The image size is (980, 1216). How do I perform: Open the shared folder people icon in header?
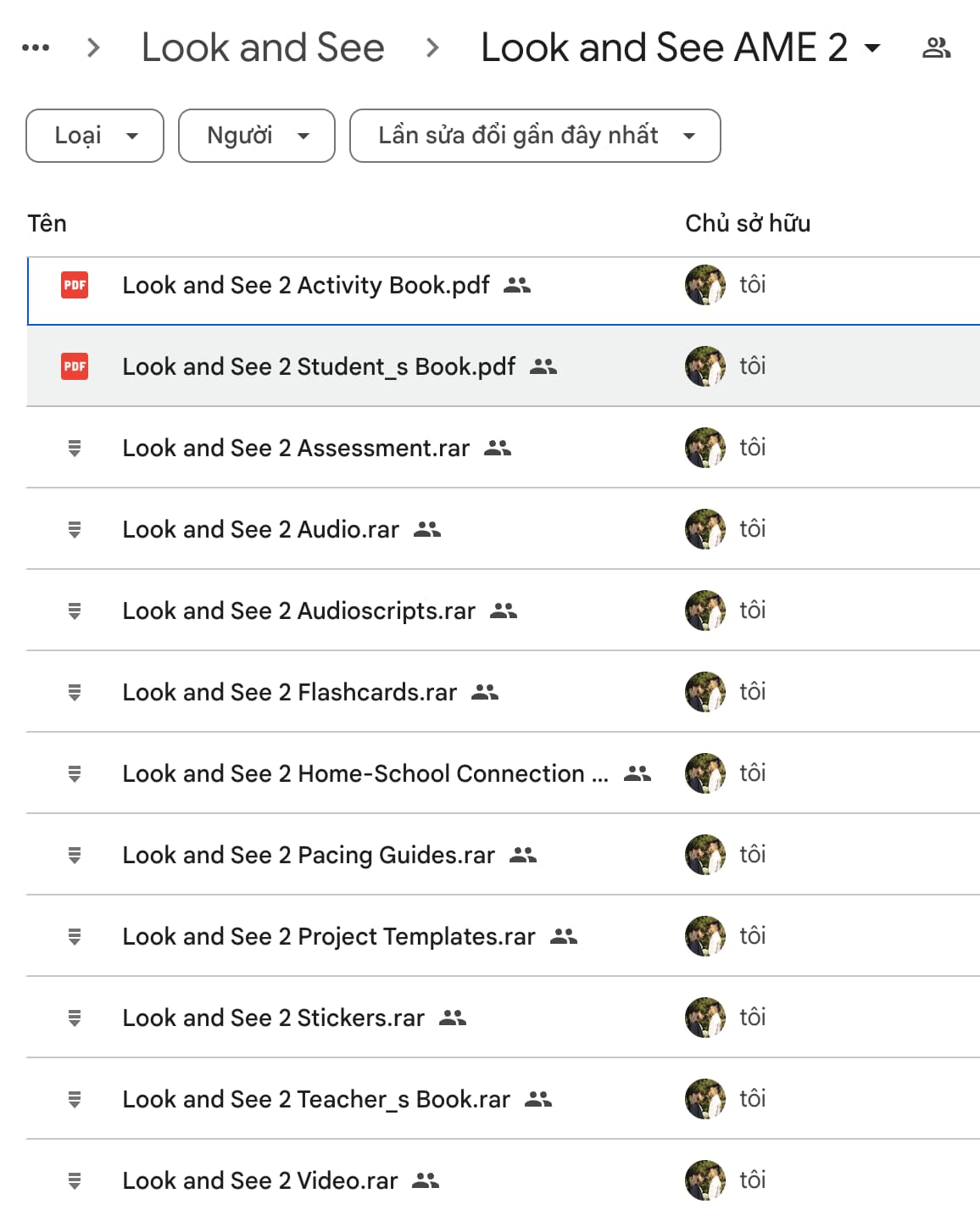936,47
